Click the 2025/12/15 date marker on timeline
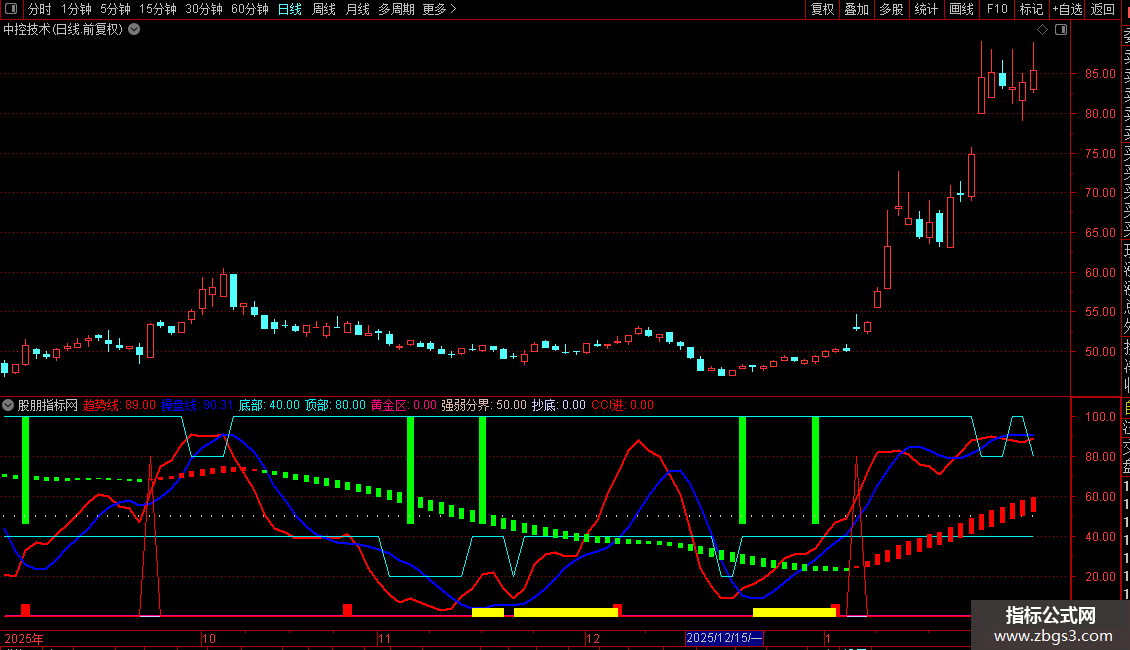 724,638
